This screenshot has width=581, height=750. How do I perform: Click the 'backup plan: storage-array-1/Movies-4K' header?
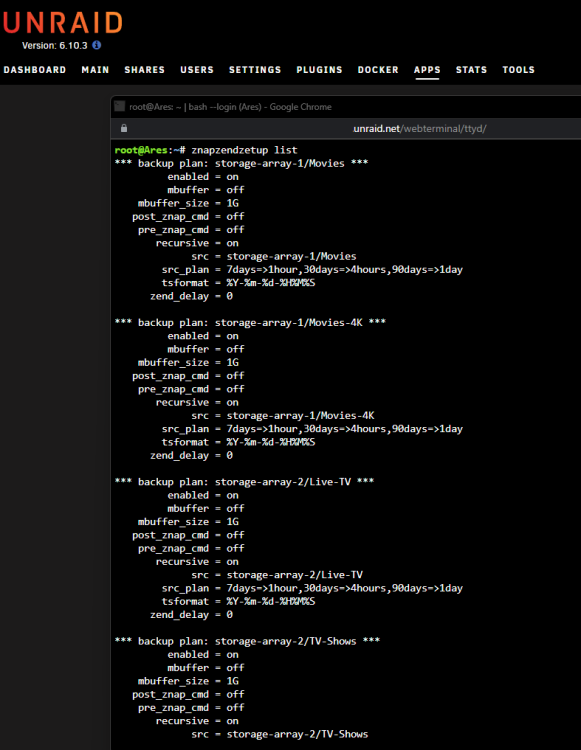point(250,323)
